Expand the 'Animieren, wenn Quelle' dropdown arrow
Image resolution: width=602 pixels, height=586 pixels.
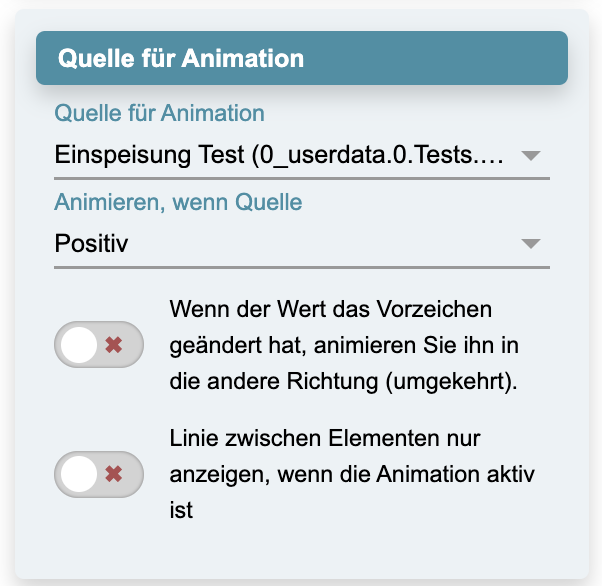[x=531, y=244]
